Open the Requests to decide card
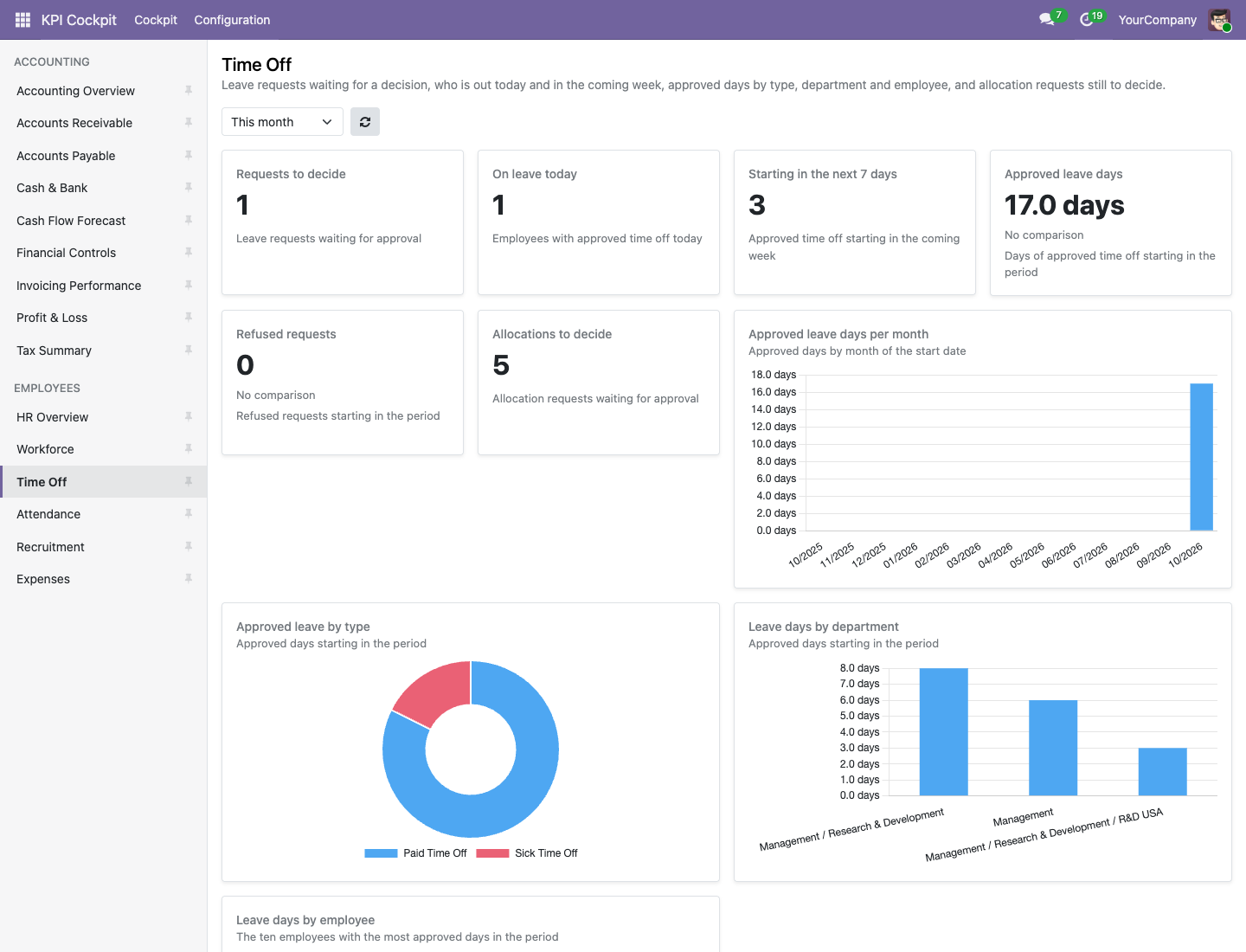1246x952 pixels. tap(343, 222)
